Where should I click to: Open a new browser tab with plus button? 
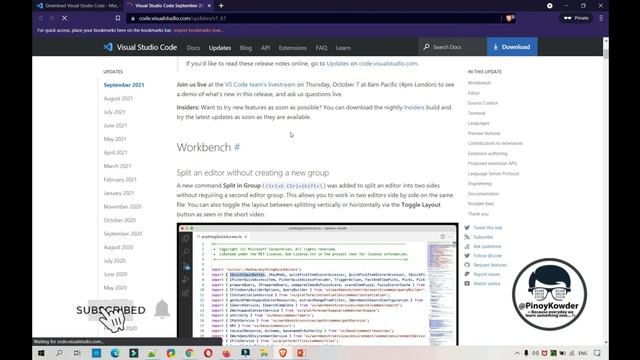[221, 6]
